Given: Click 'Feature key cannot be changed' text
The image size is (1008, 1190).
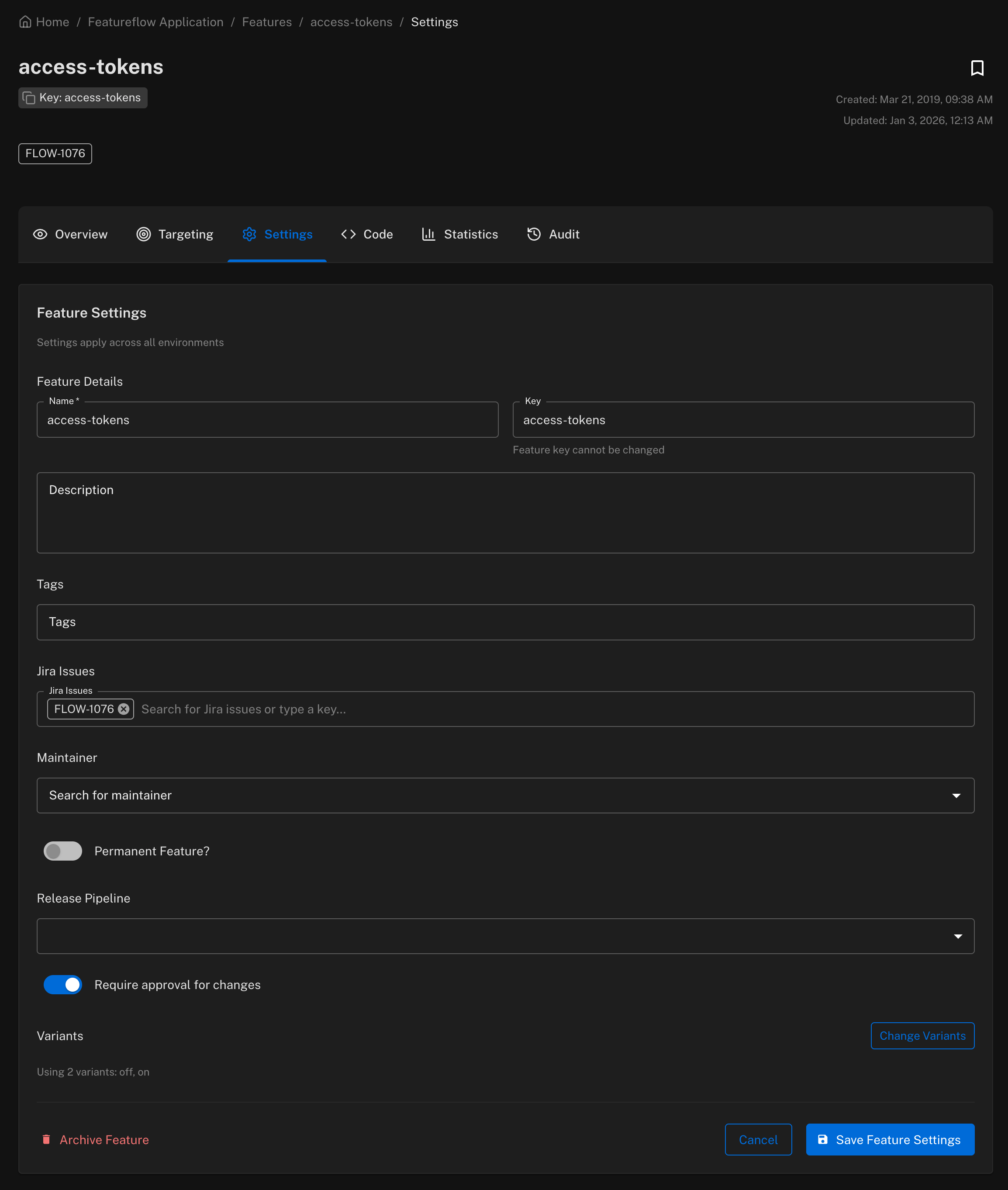Looking at the screenshot, I should (589, 450).
